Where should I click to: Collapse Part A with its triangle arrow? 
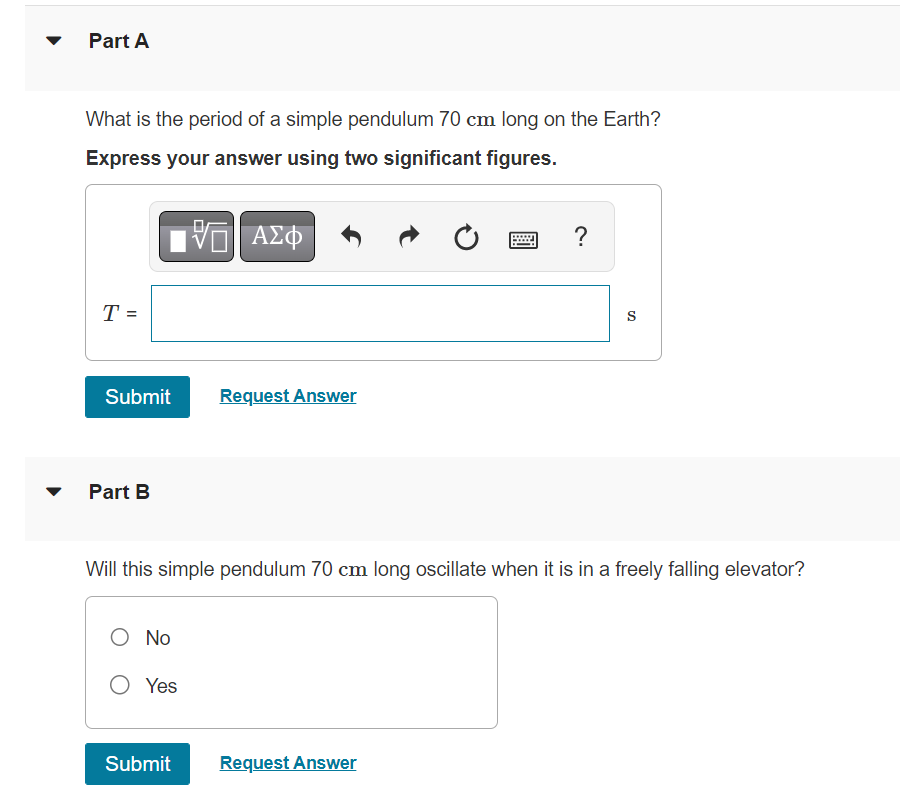coord(54,41)
